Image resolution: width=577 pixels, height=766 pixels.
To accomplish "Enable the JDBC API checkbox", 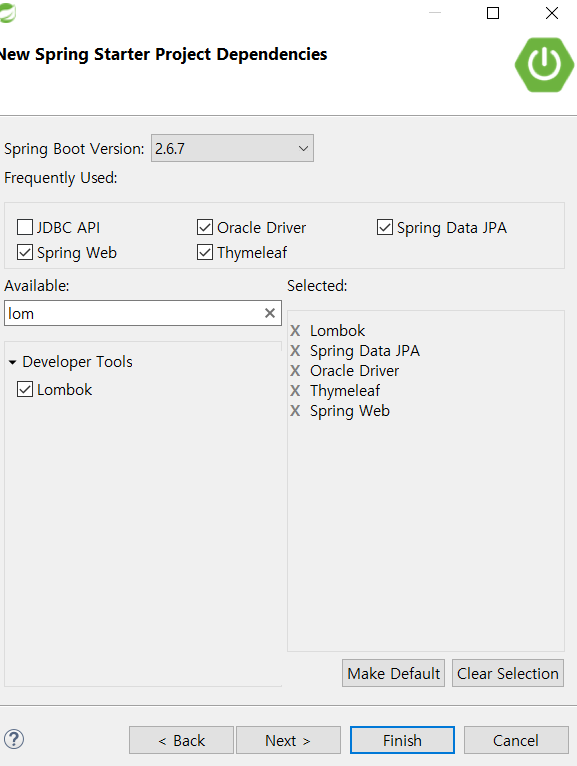I will [25, 227].
